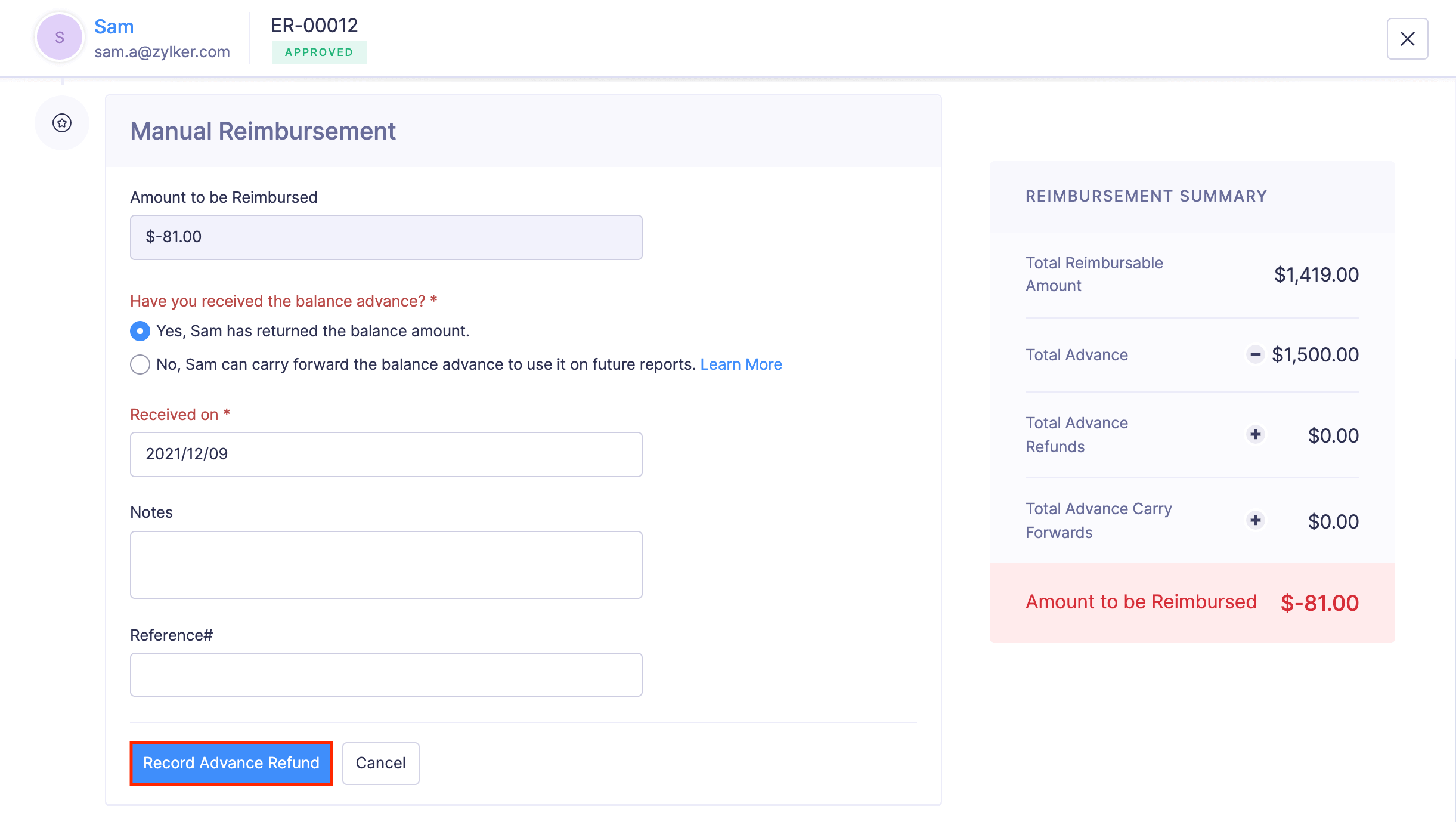The height and width of the screenshot is (822, 1456).
Task: Open the Learn More link
Action: (741, 364)
